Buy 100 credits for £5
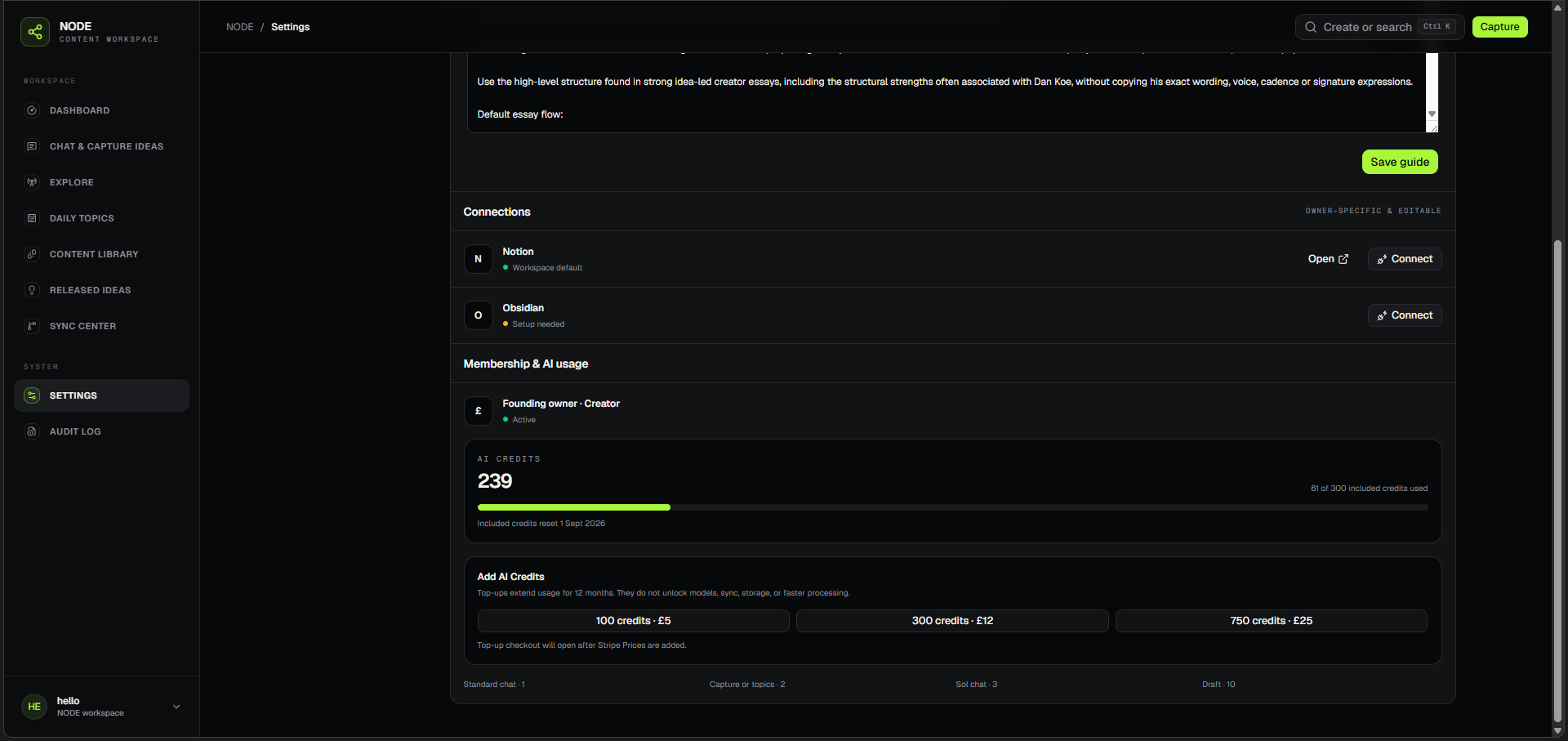1568x741 pixels. tap(633, 621)
